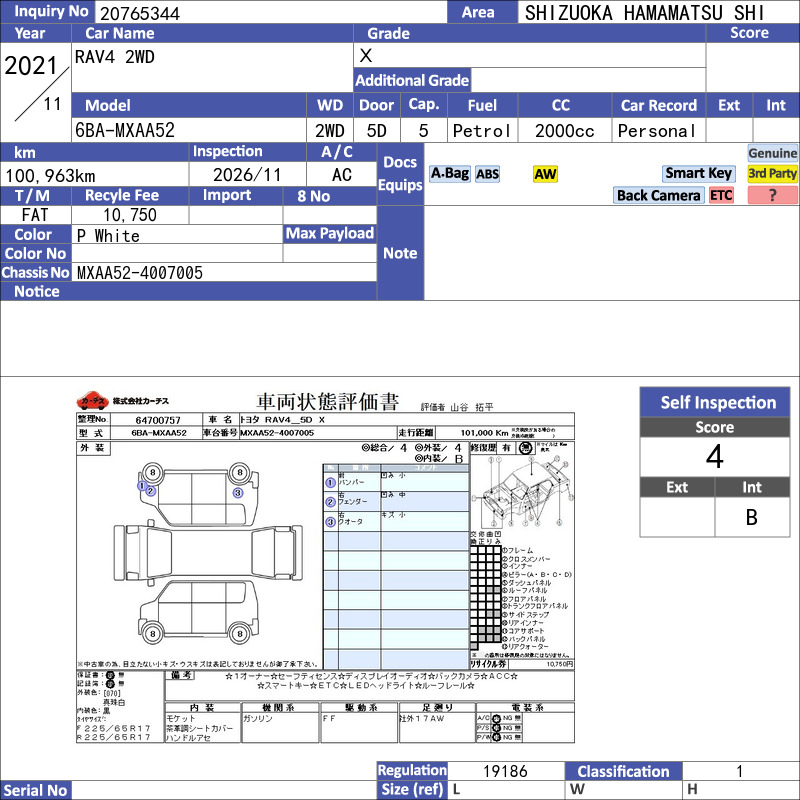800x800 pixels.
Task: Click the Color No label
Action: 35,253
